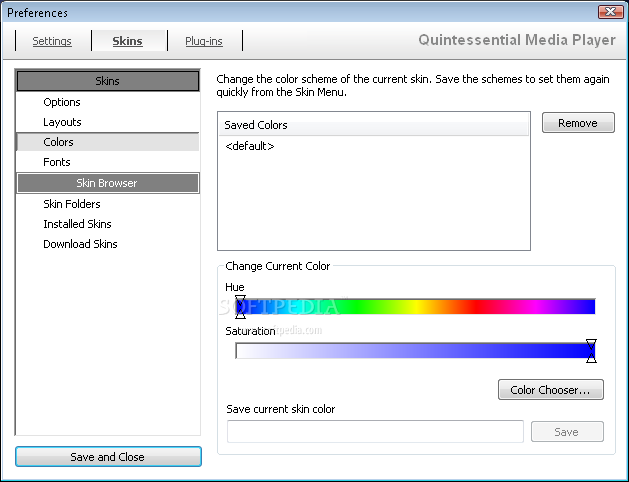Image resolution: width=629 pixels, height=482 pixels.
Task: Open the Fonts page
Action: pyautogui.click(x=57, y=162)
